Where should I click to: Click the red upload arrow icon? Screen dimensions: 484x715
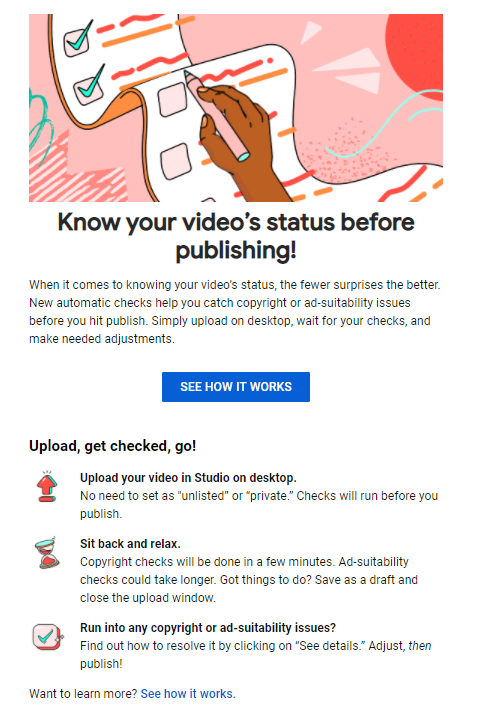47,487
